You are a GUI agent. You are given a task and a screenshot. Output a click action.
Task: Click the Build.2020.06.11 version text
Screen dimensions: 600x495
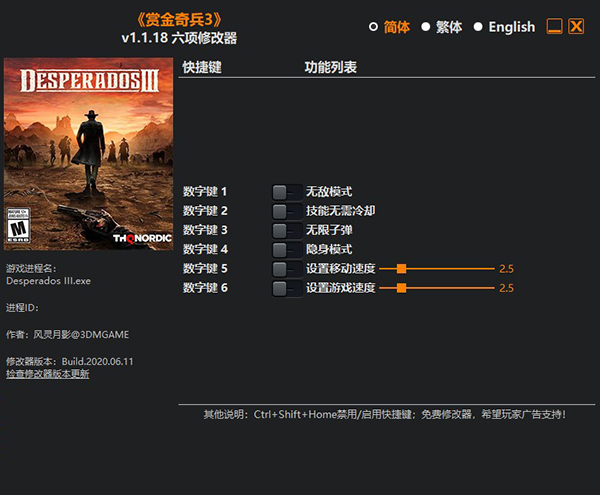(x=98, y=361)
